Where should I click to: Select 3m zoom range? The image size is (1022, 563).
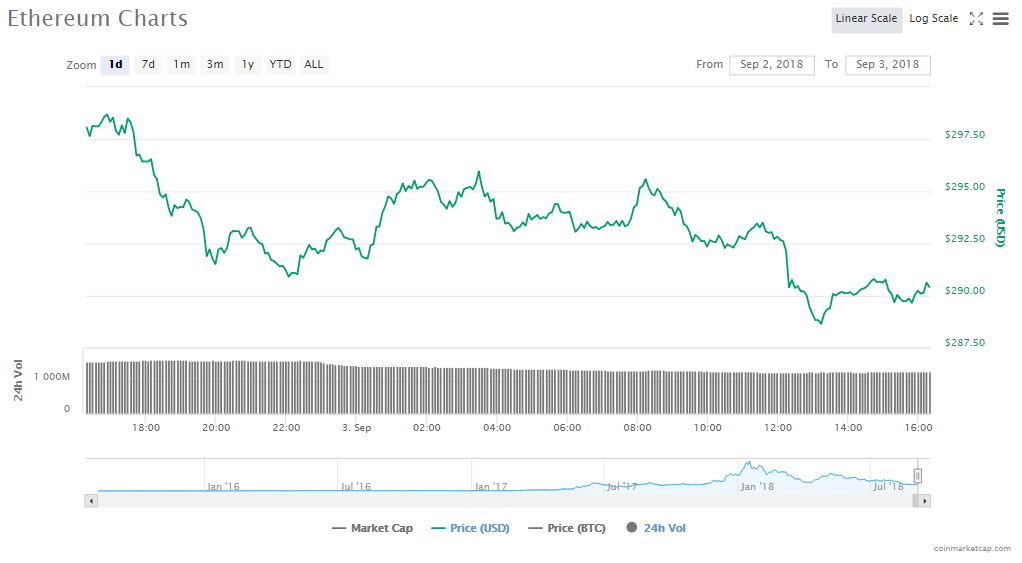pos(215,65)
